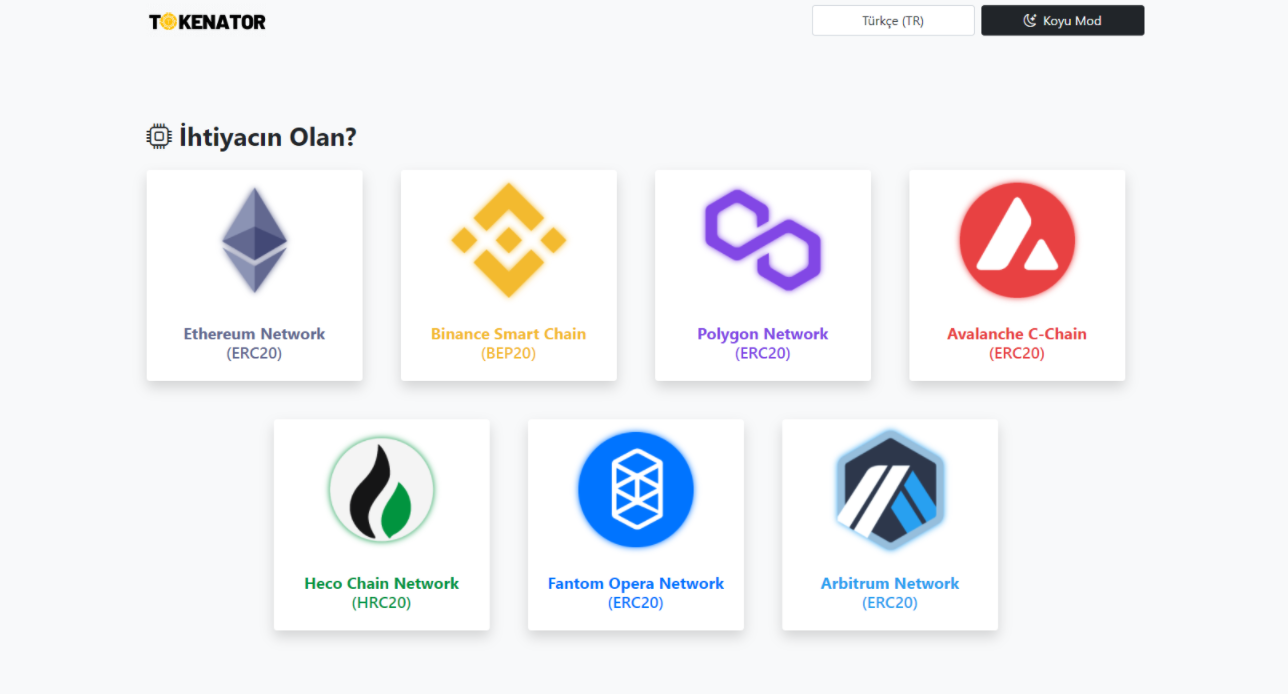Click the (ERC20) text under Polygon Network
Screen dimensions: 1288x694
pos(763,354)
